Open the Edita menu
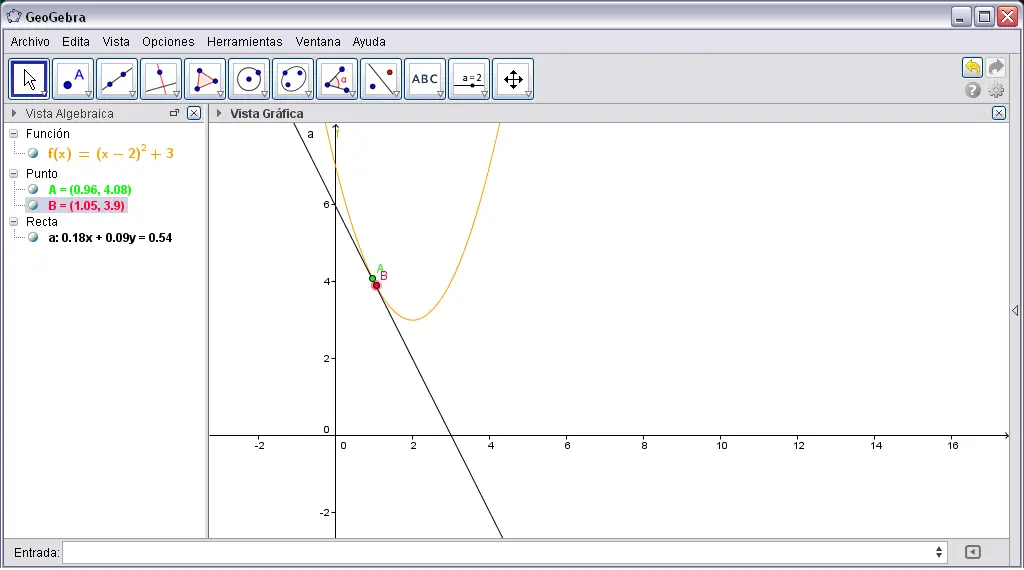This screenshot has width=1024, height=570. point(76,42)
